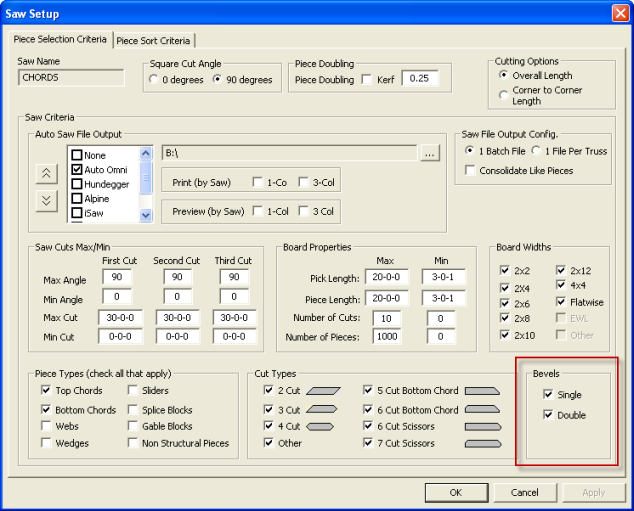Click the Saw Name CHORDS field
634x511 pixels.
click(x=71, y=78)
